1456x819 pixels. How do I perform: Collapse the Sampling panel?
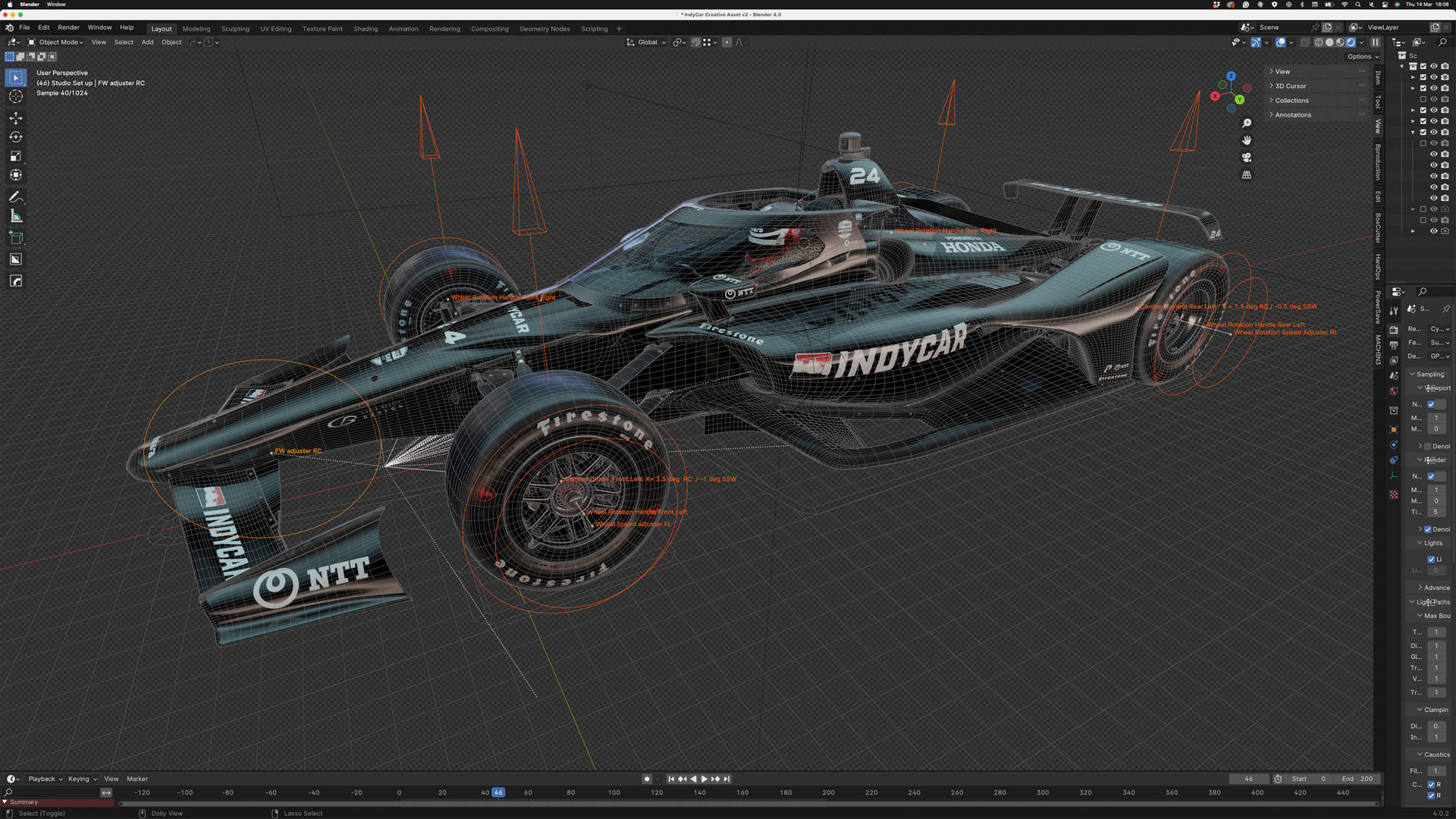[x=1428, y=375]
